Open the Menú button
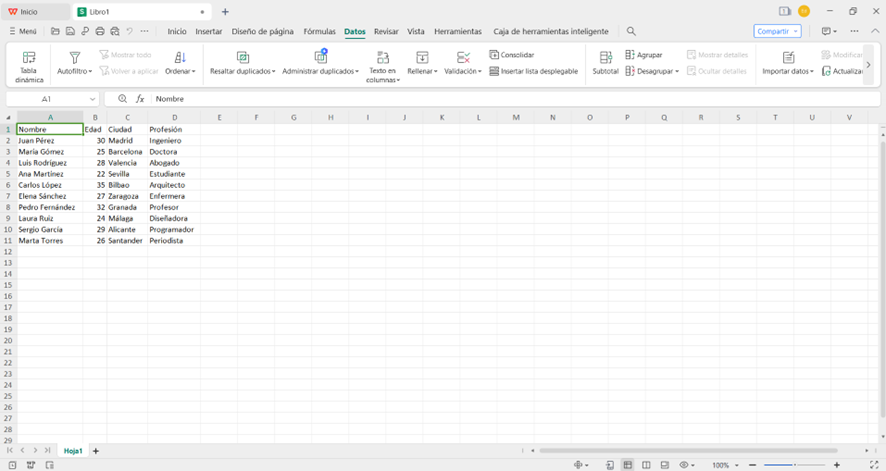 [x=23, y=31]
